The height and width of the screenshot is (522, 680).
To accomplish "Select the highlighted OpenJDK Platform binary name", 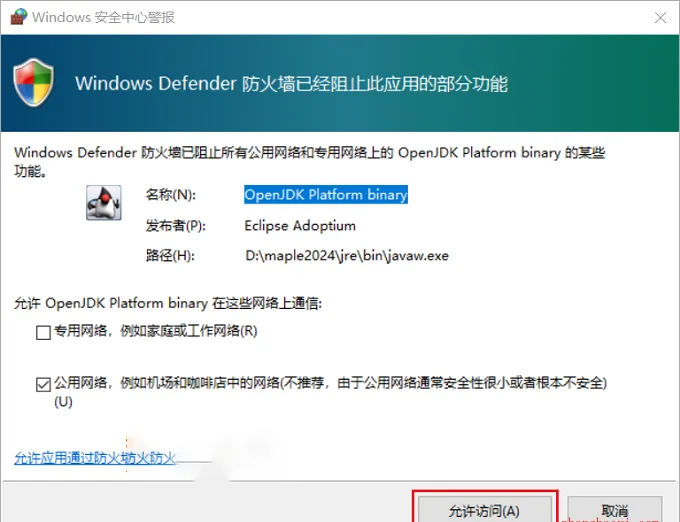I will (x=326, y=195).
